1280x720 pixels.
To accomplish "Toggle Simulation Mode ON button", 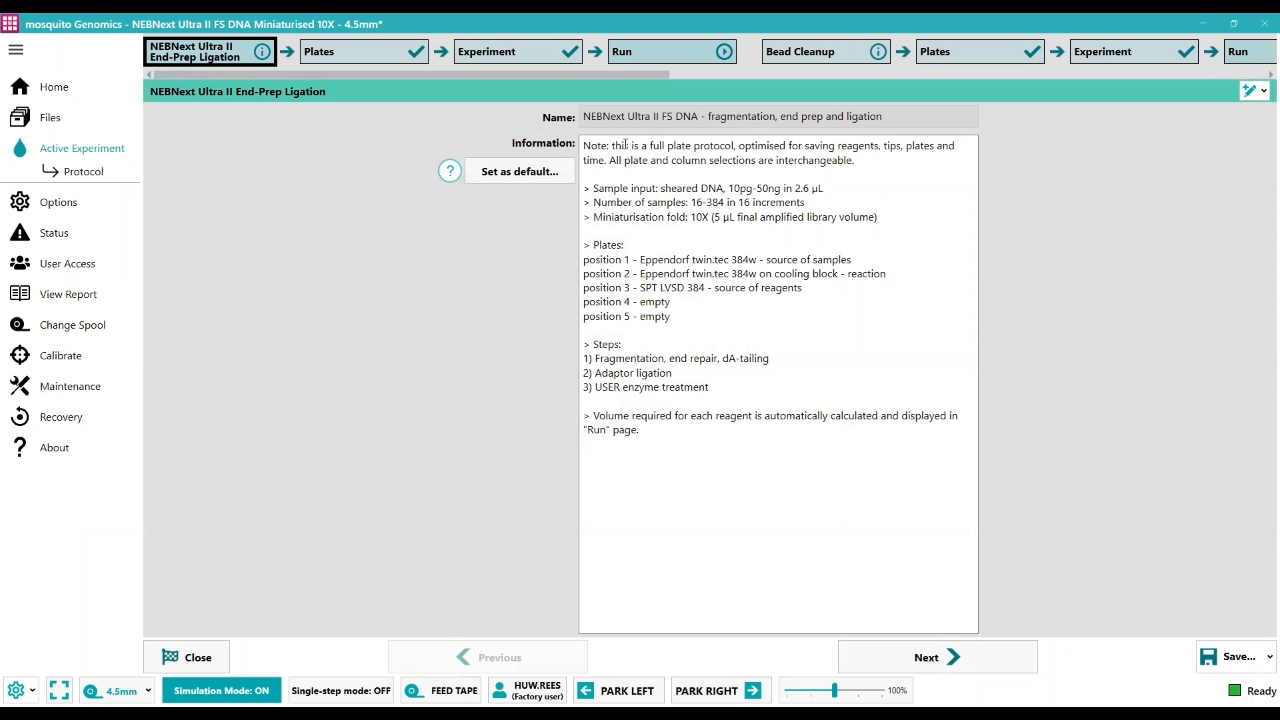I will tap(221, 691).
